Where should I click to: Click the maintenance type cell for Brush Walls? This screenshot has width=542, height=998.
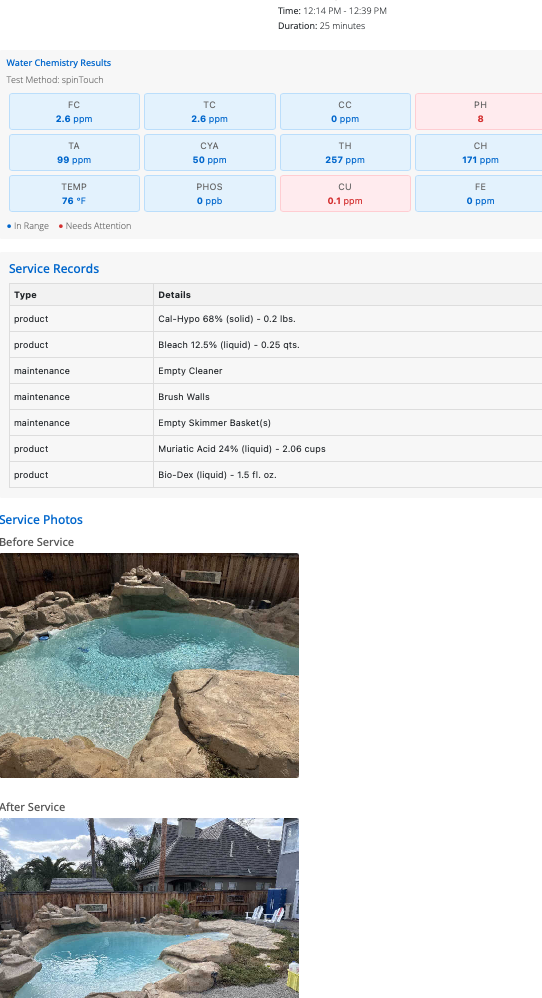[x=81, y=397]
